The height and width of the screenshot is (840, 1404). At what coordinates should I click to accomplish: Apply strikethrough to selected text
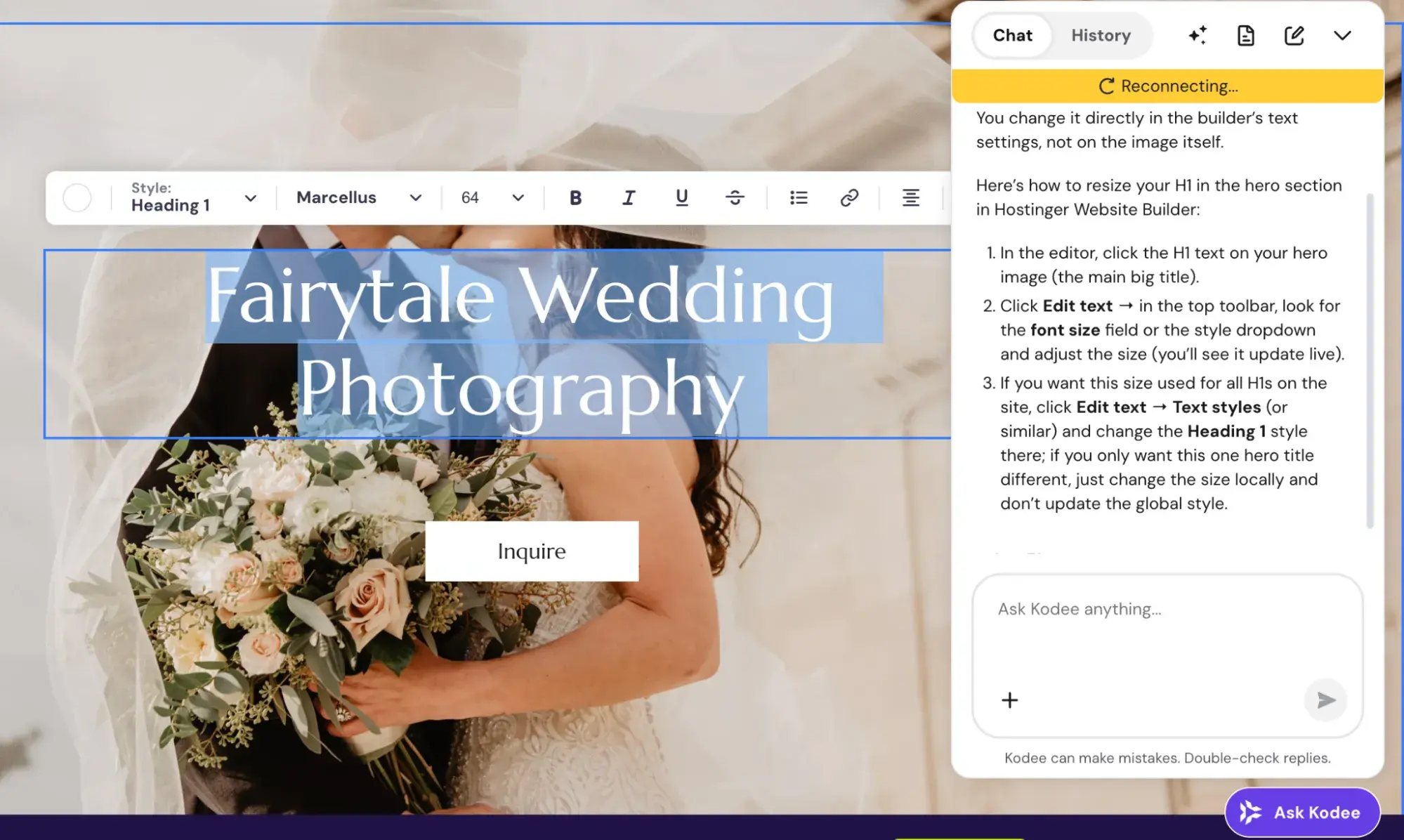735,198
